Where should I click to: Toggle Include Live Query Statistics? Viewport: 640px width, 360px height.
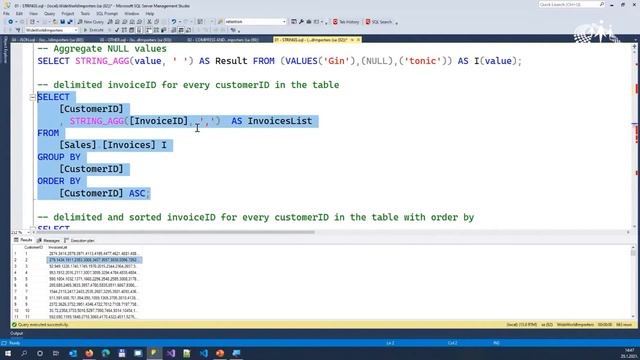(156, 30)
